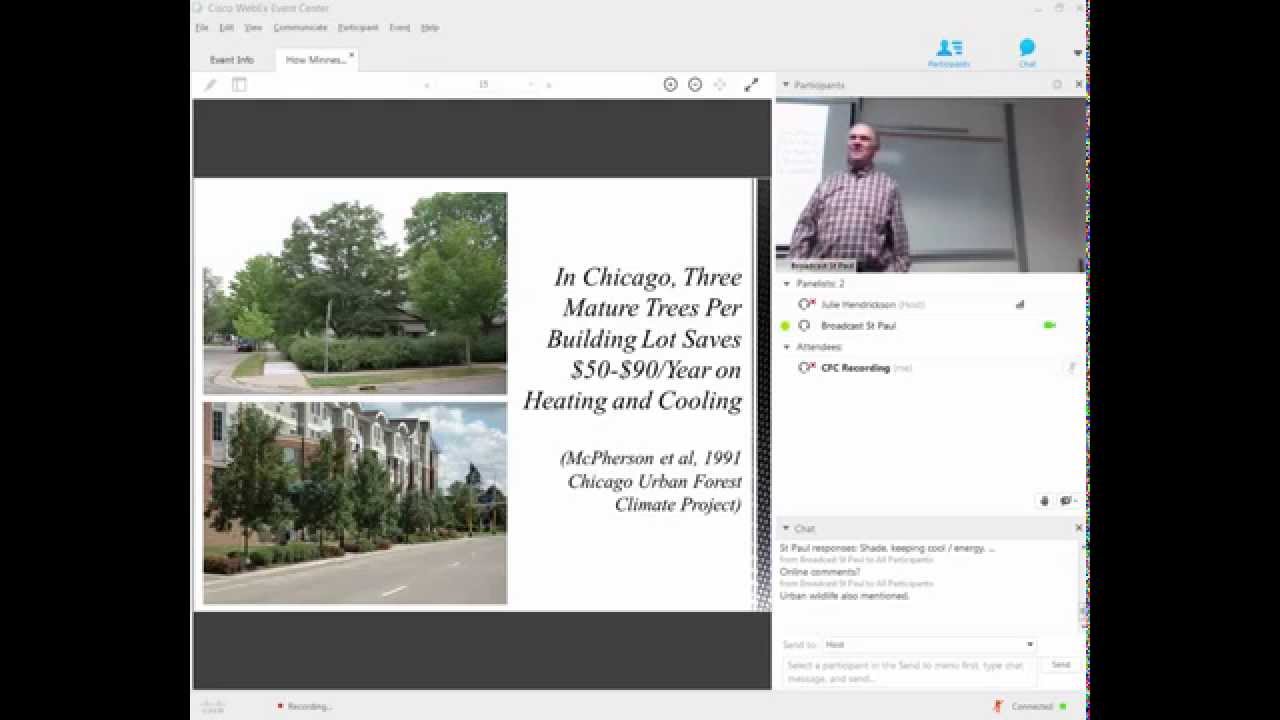This screenshot has height=720, width=1280.
Task: Click the Cisco logo in the status bar
Action: pos(213,706)
